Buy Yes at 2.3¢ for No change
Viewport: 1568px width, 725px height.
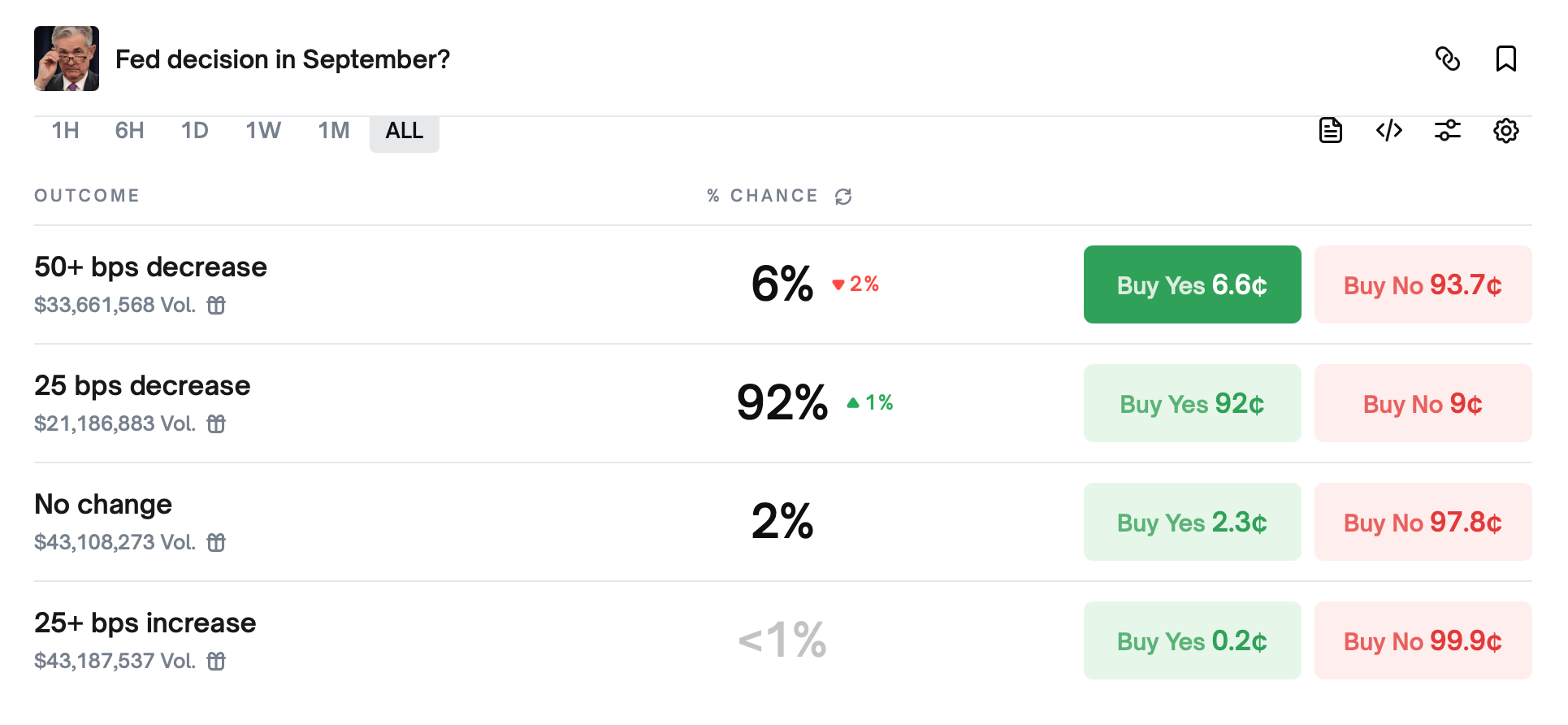tap(1193, 522)
